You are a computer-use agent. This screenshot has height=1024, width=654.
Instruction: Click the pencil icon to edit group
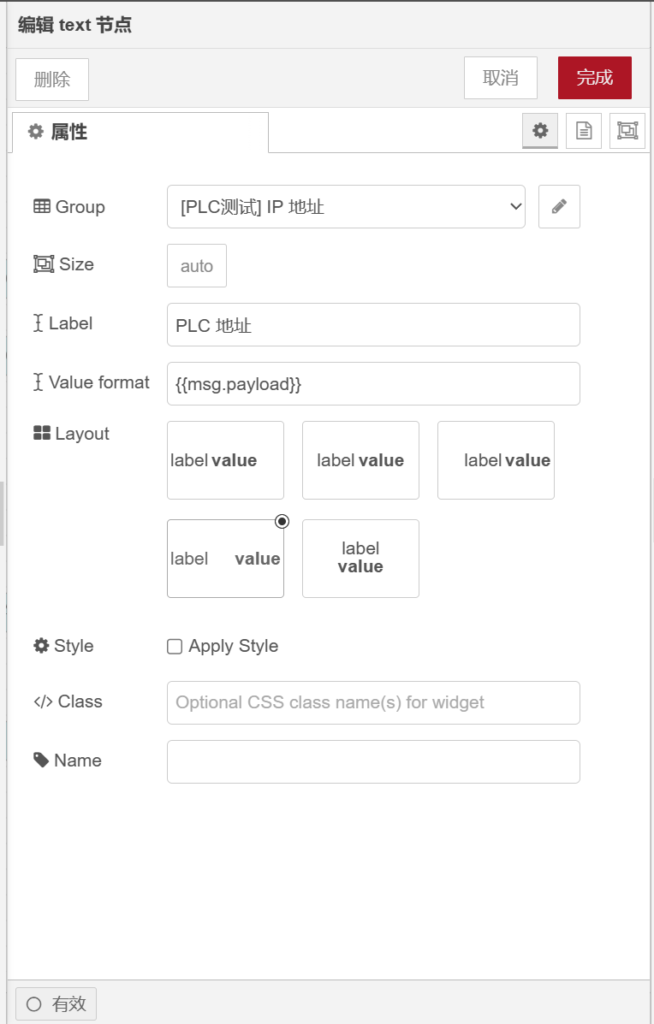(x=559, y=207)
